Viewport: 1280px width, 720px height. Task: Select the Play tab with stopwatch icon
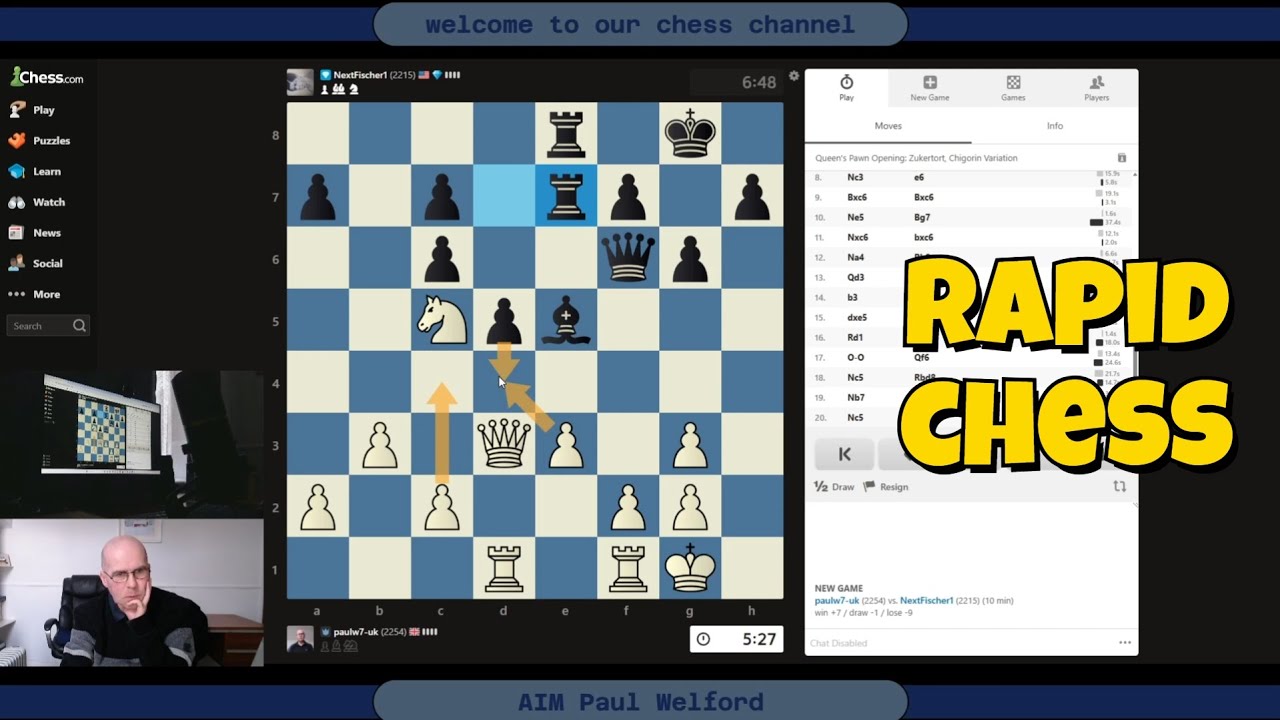[846, 88]
